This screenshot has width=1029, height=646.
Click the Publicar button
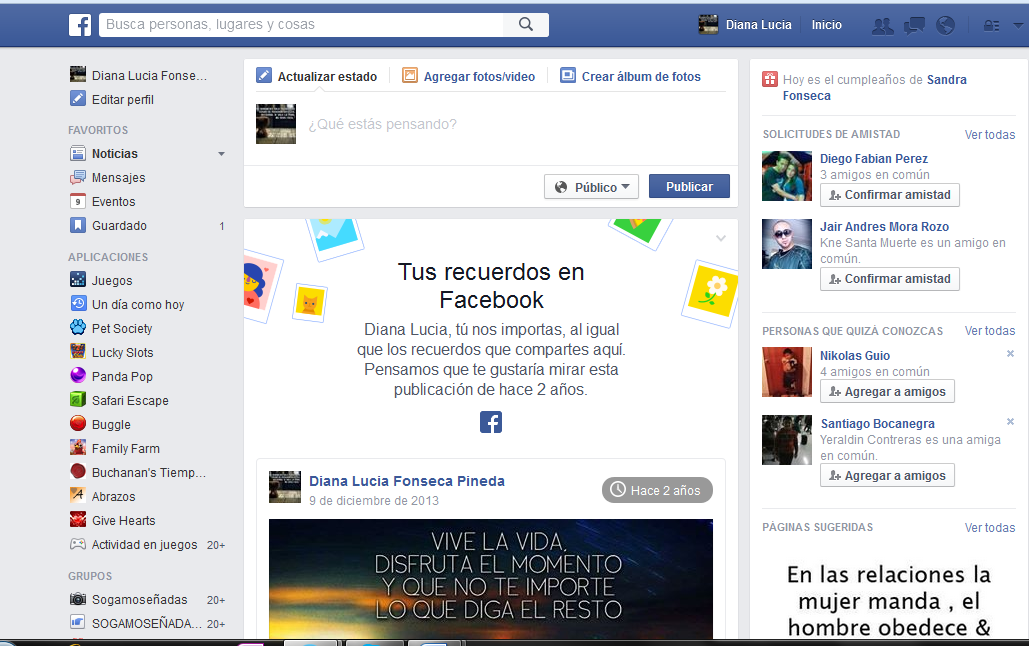click(x=689, y=186)
